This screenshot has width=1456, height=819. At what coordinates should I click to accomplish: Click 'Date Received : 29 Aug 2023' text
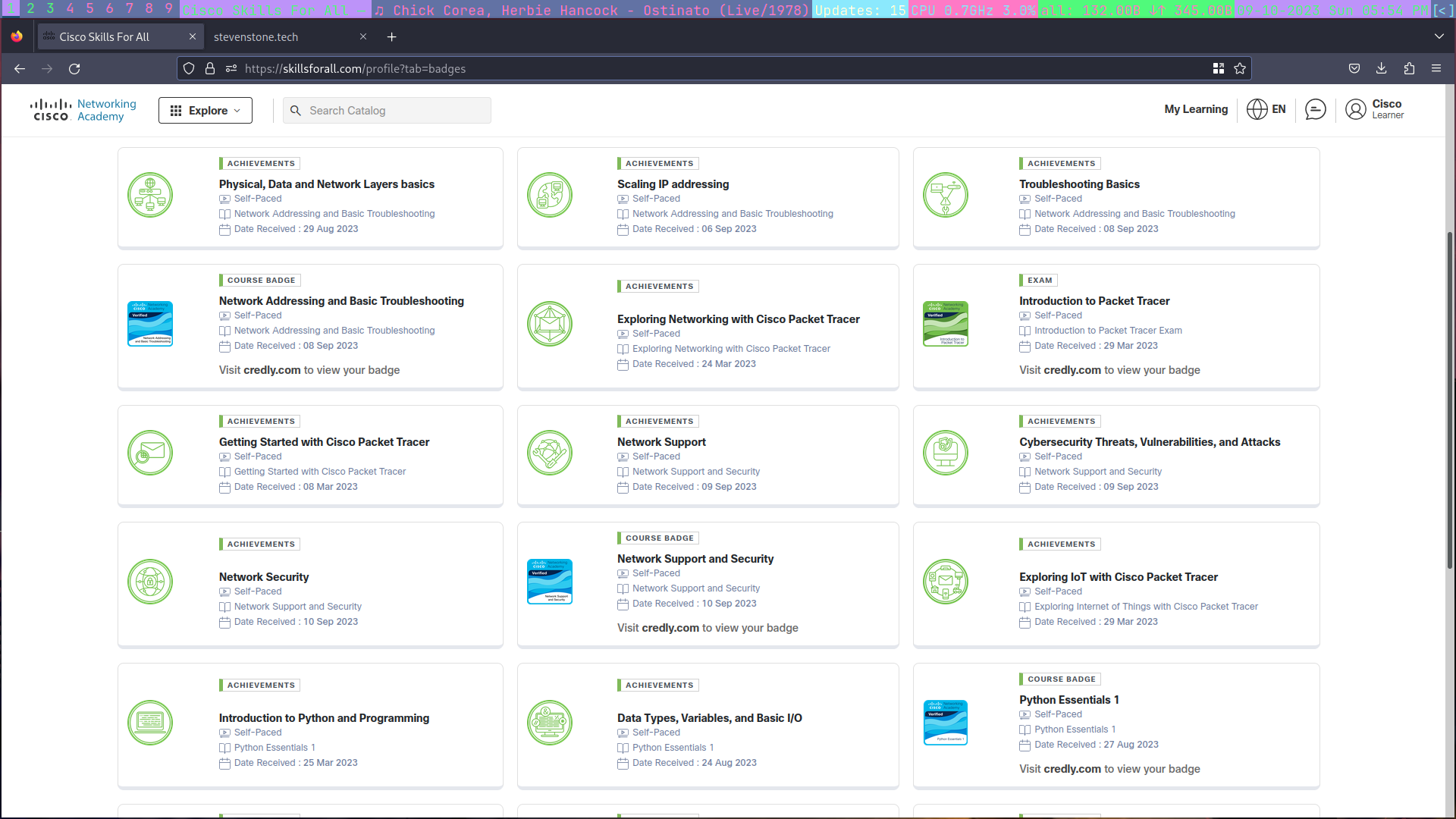pyautogui.click(x=296, y=229)
